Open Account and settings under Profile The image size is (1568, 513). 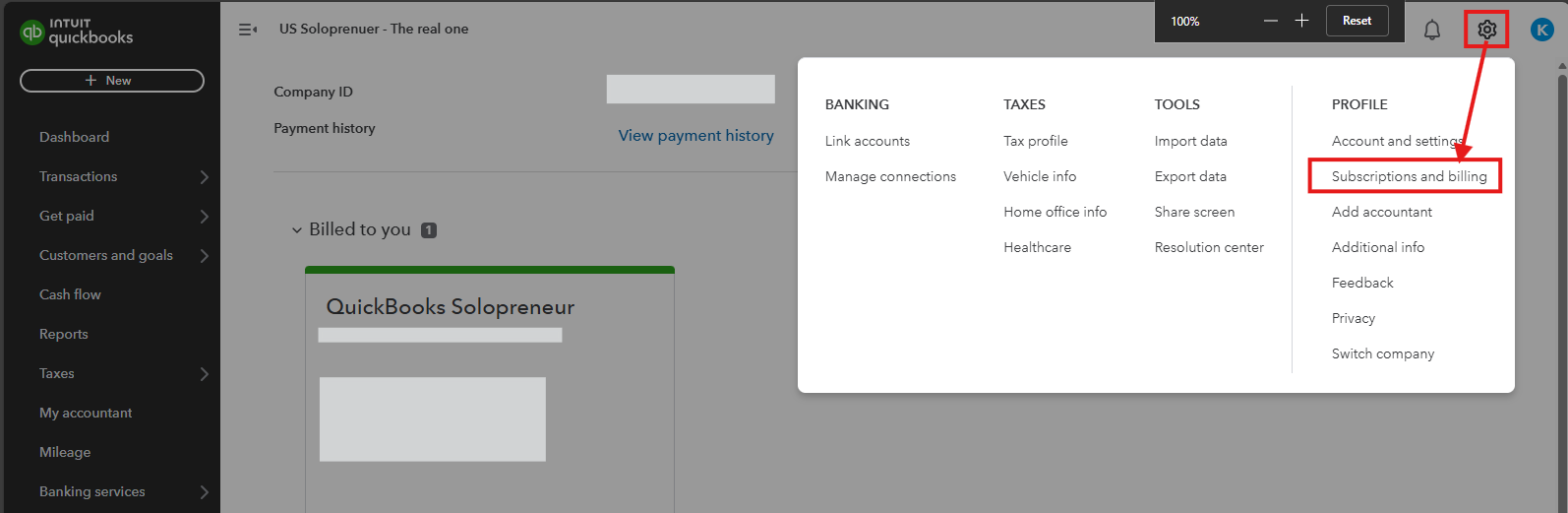pos(1397,141)
